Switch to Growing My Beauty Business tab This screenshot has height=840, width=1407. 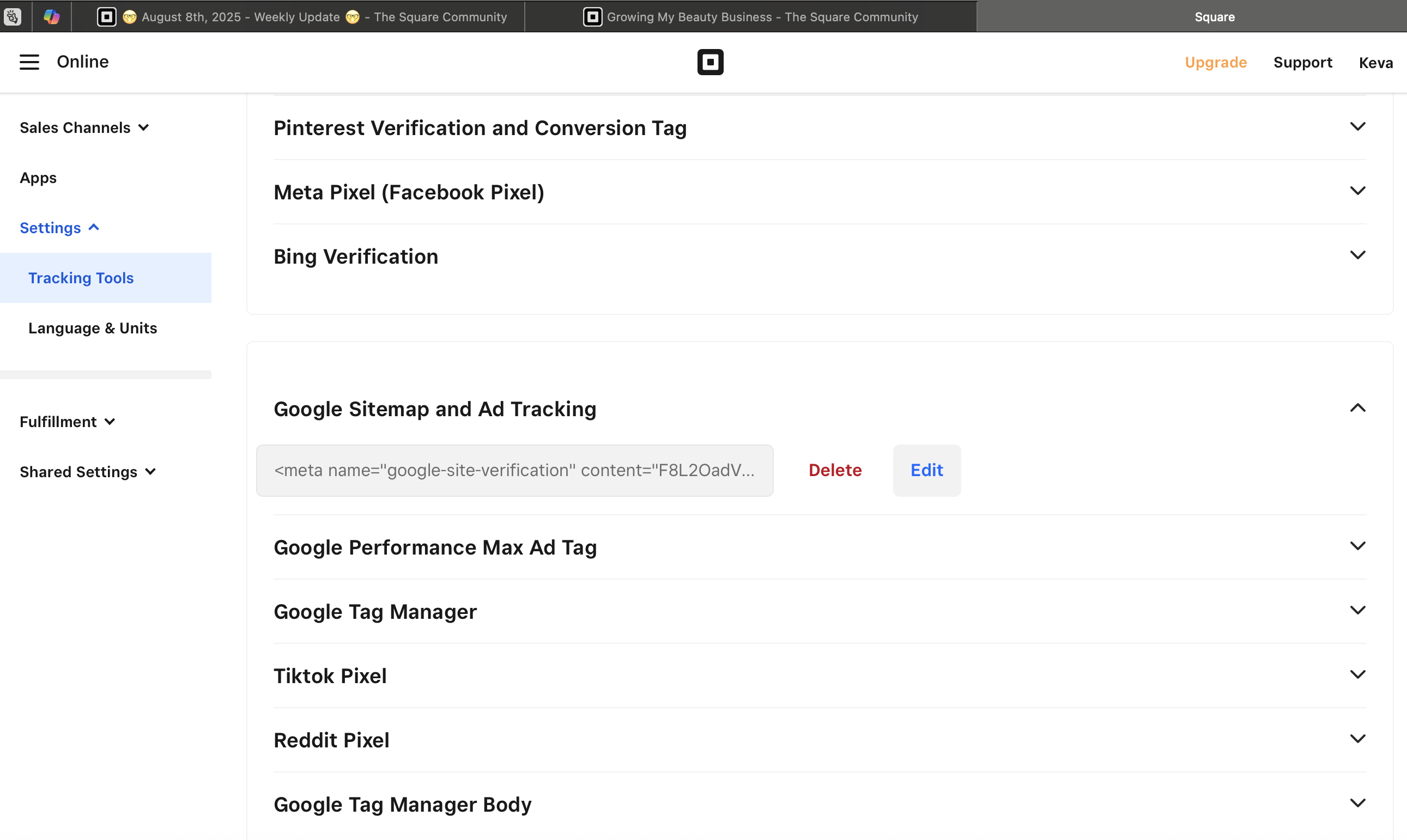751,16
